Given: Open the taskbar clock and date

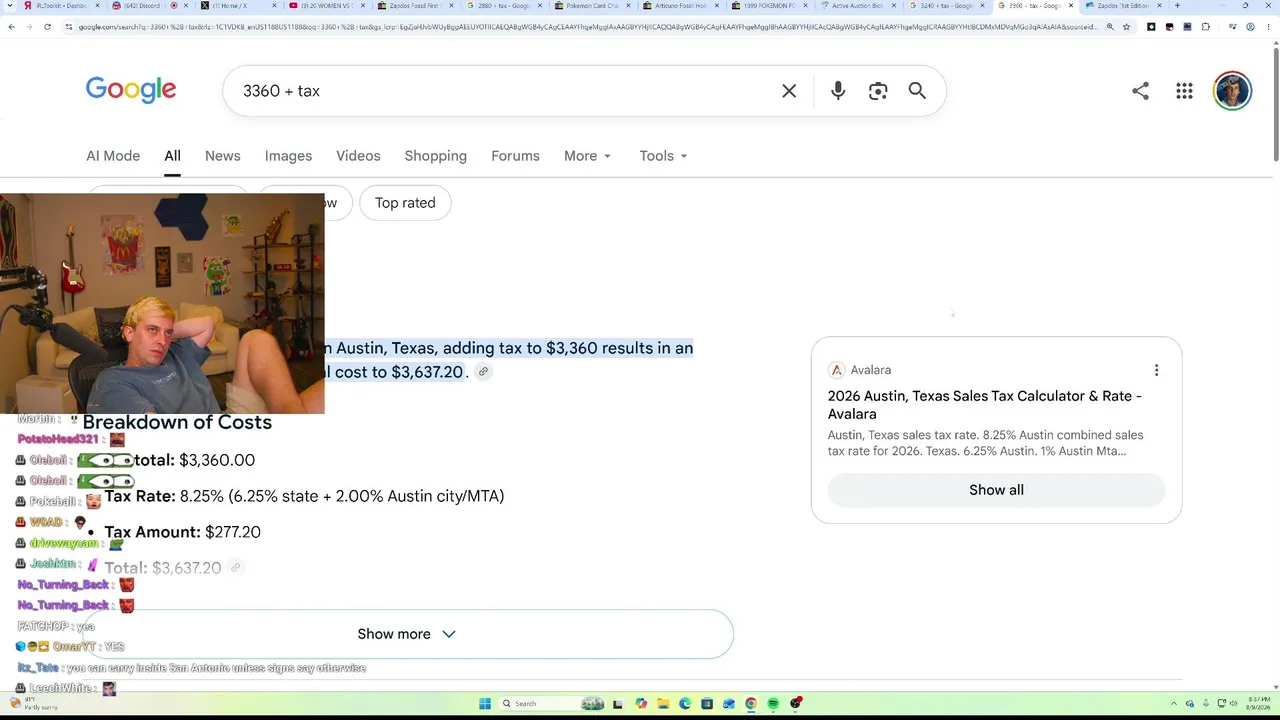Looking at the screenshot, I should click(x=1258, y=704).
